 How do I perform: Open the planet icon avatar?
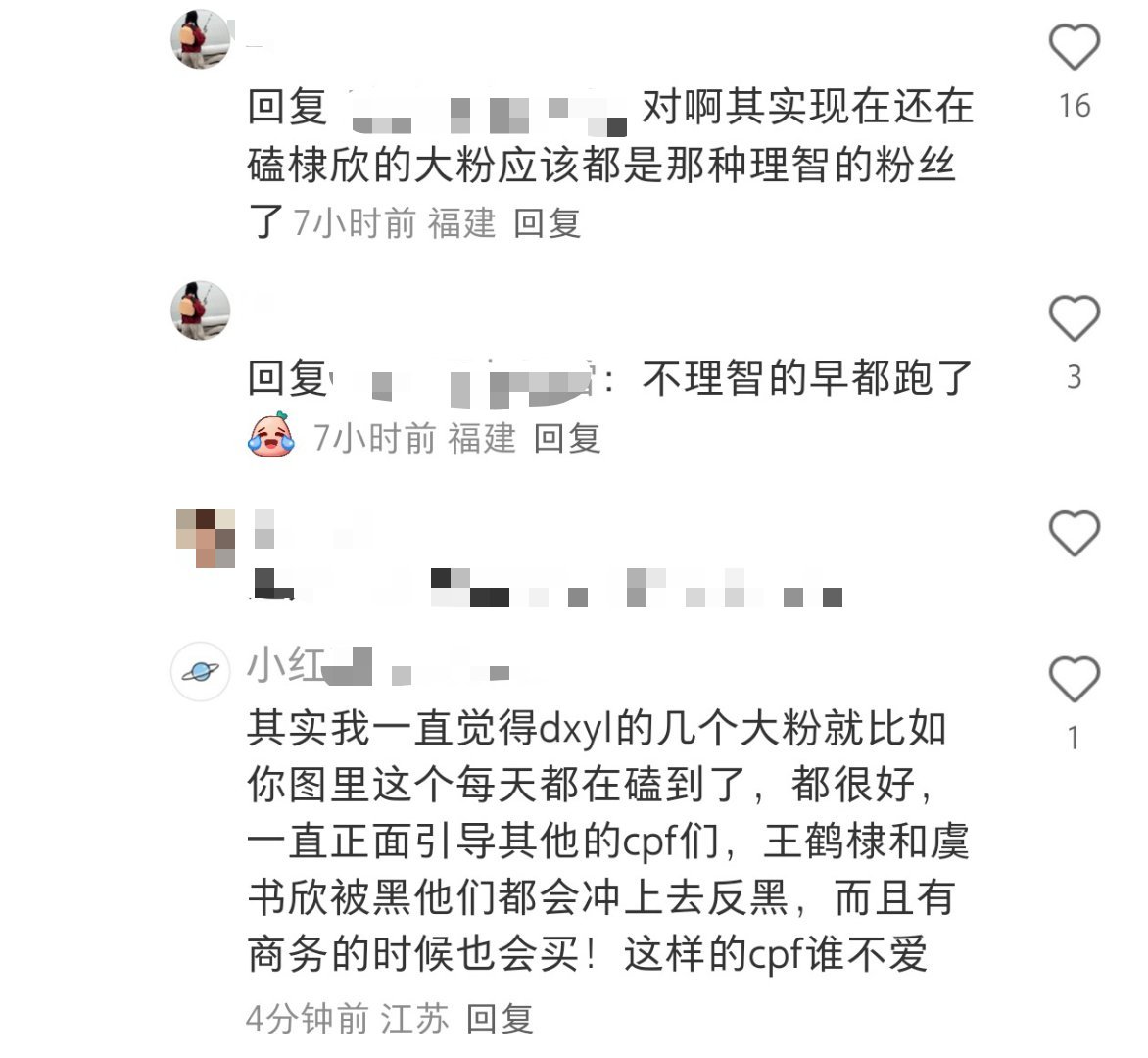click(x=201, y=671)
